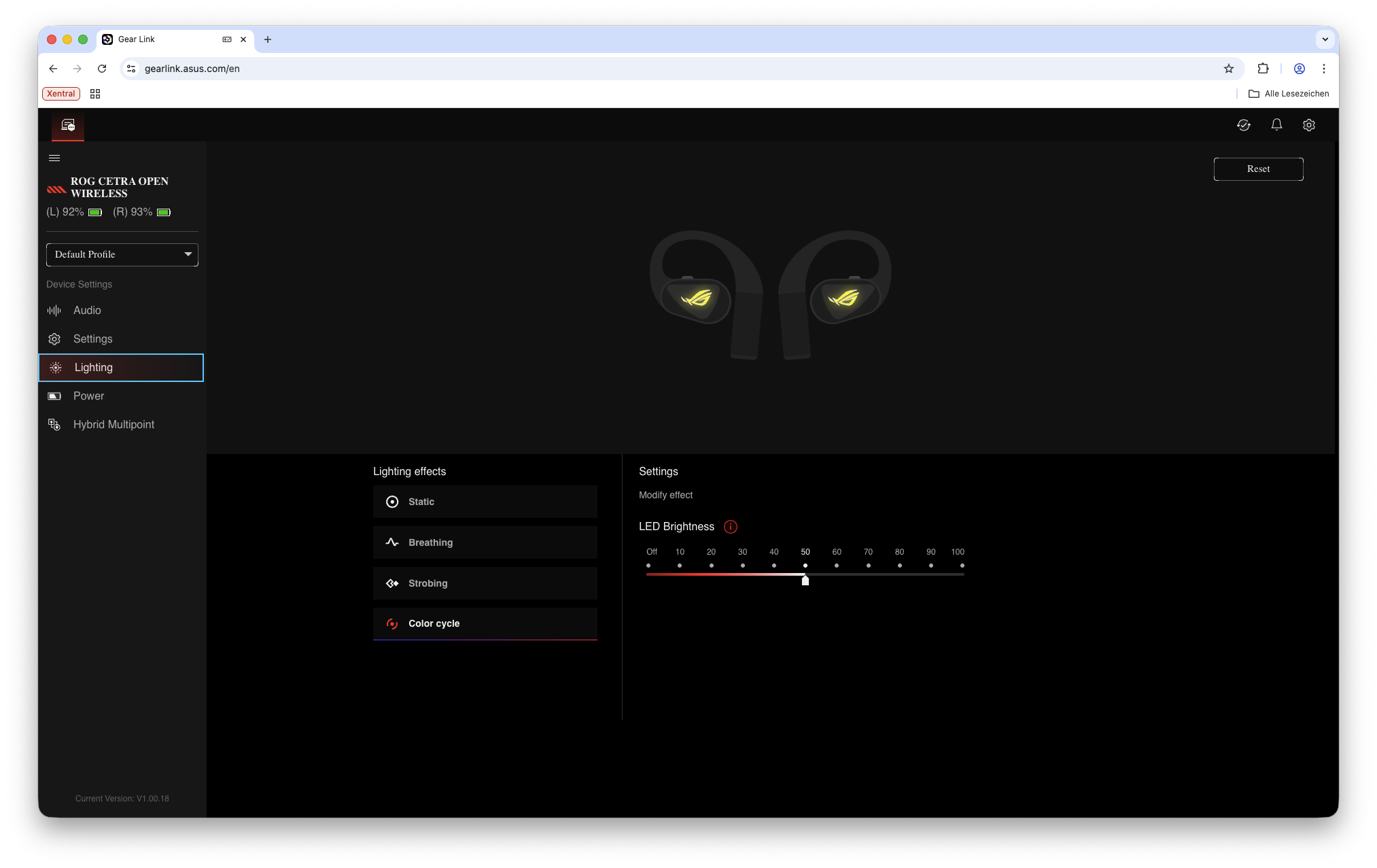Open the app settings gear icon
This screenshot has height=868, width=1377.
click(1309, 125)
